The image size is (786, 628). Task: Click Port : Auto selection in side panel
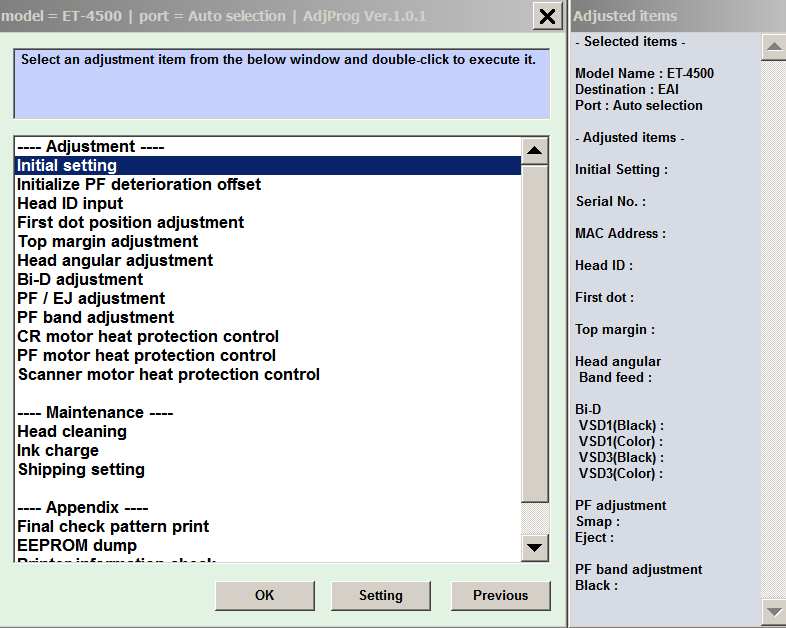639,106
